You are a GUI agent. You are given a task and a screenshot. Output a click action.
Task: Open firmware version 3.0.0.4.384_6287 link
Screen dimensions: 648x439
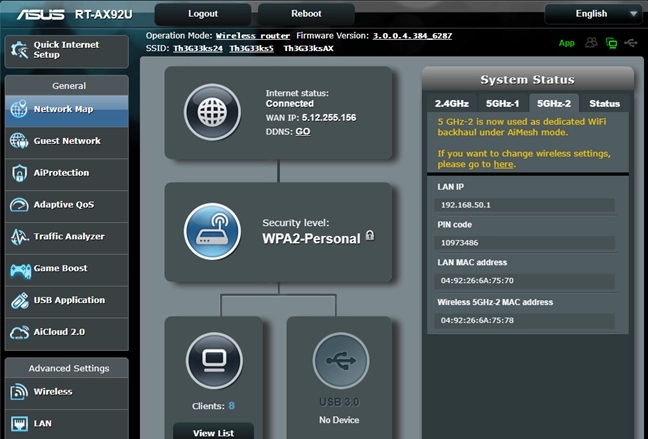pos(412,36)
